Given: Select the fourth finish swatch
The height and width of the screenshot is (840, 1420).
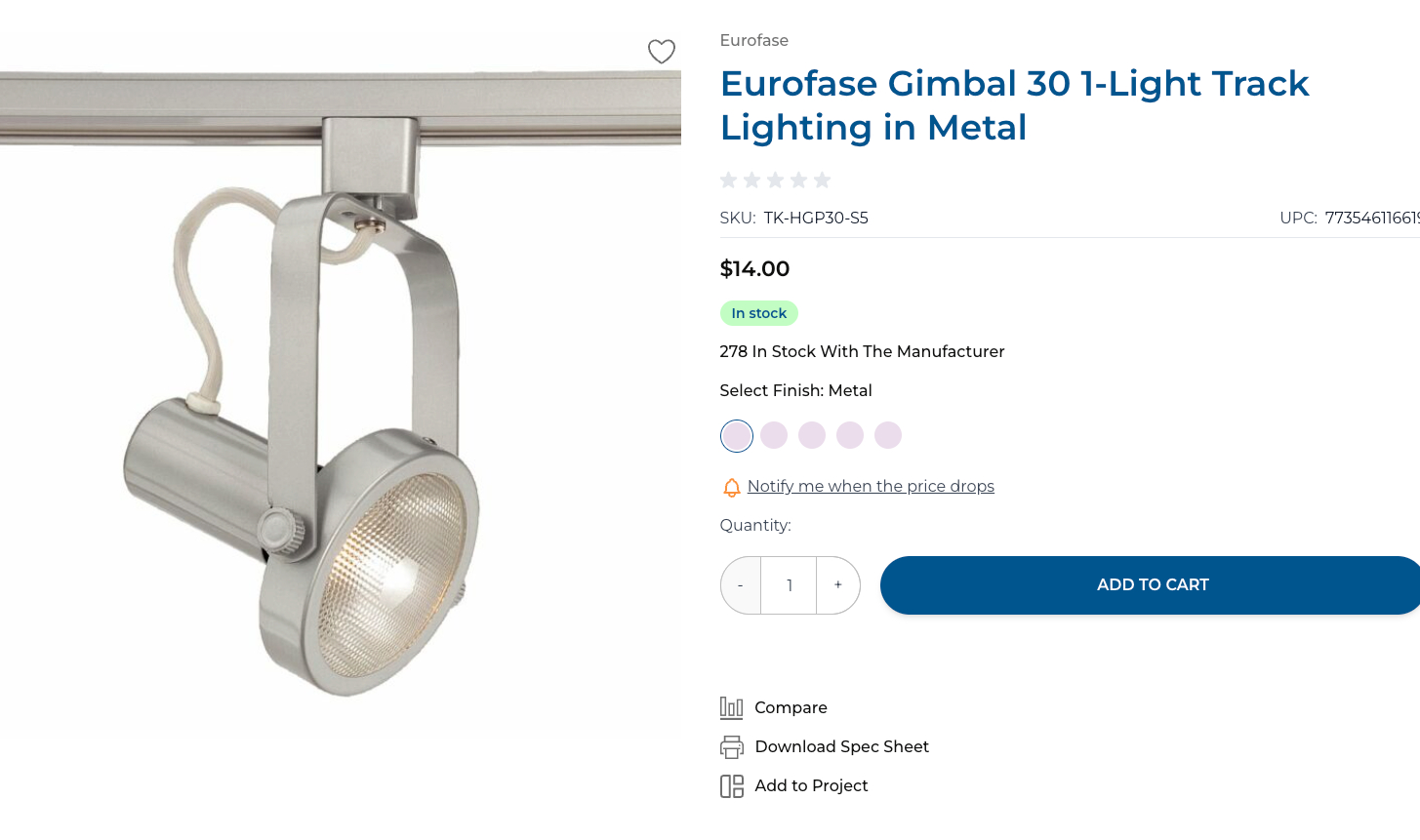Looking at the screenshot, I should tap(850, 435).
